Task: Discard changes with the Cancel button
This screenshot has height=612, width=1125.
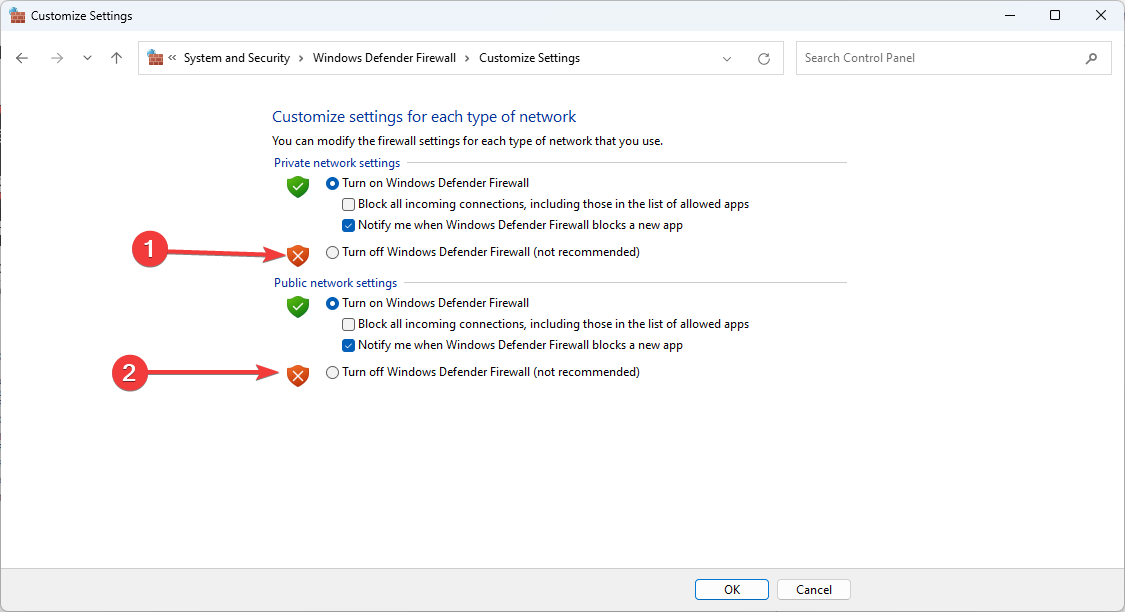Action: (x=814, y=590)
